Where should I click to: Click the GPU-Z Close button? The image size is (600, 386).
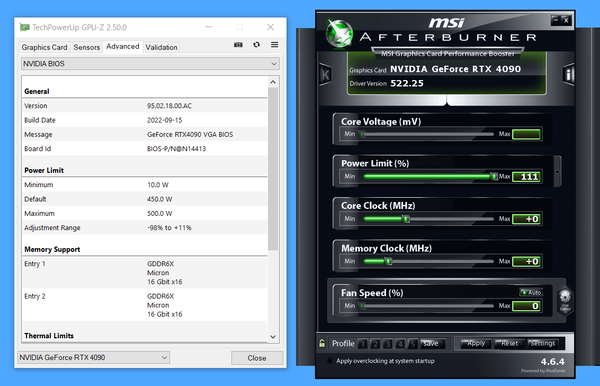pos(257,358)
